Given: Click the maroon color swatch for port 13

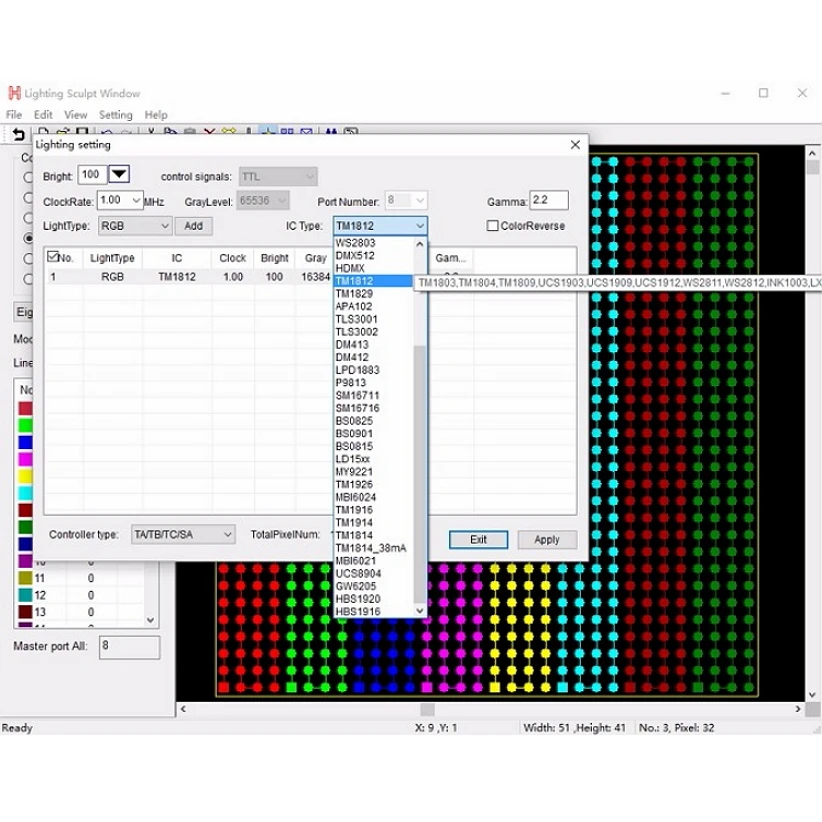Looking at the screenshot, I should point(25,612).
